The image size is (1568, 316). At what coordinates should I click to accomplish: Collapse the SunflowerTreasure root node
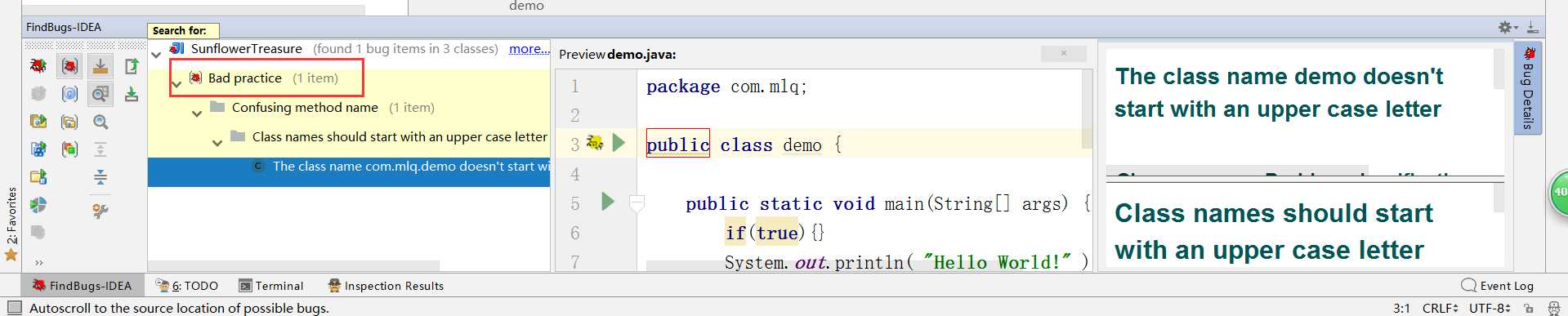point(156,55)
